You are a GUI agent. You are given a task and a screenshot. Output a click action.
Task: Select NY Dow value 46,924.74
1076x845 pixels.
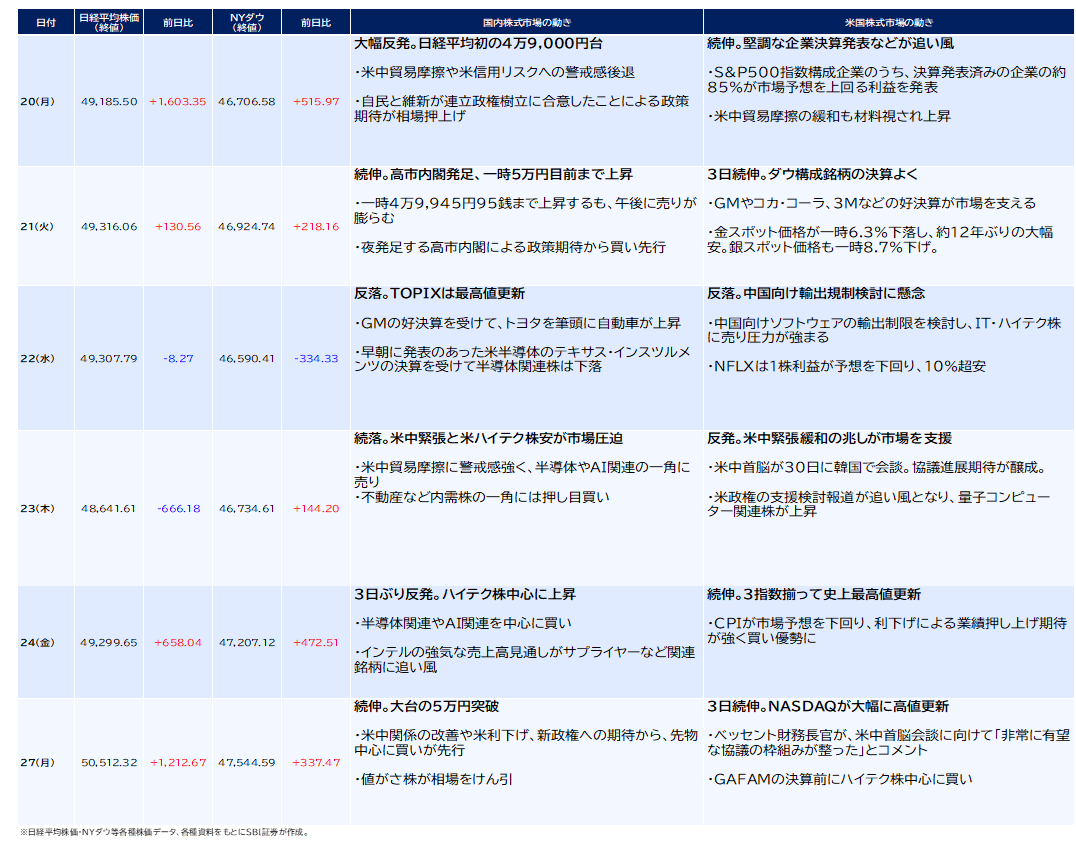246,227
